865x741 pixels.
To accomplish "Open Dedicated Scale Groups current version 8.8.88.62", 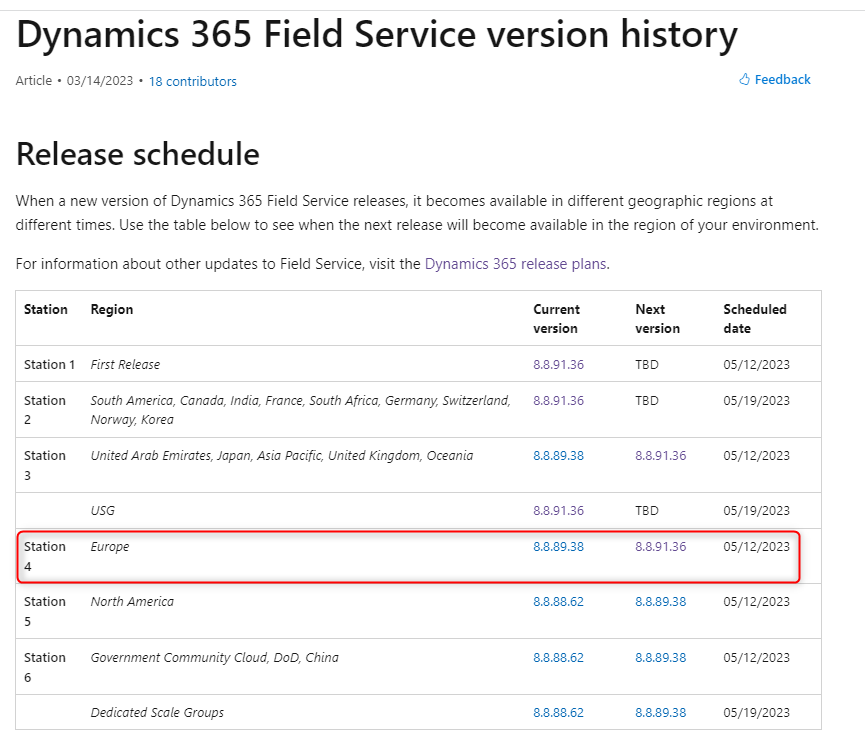I will click(558, 713).
